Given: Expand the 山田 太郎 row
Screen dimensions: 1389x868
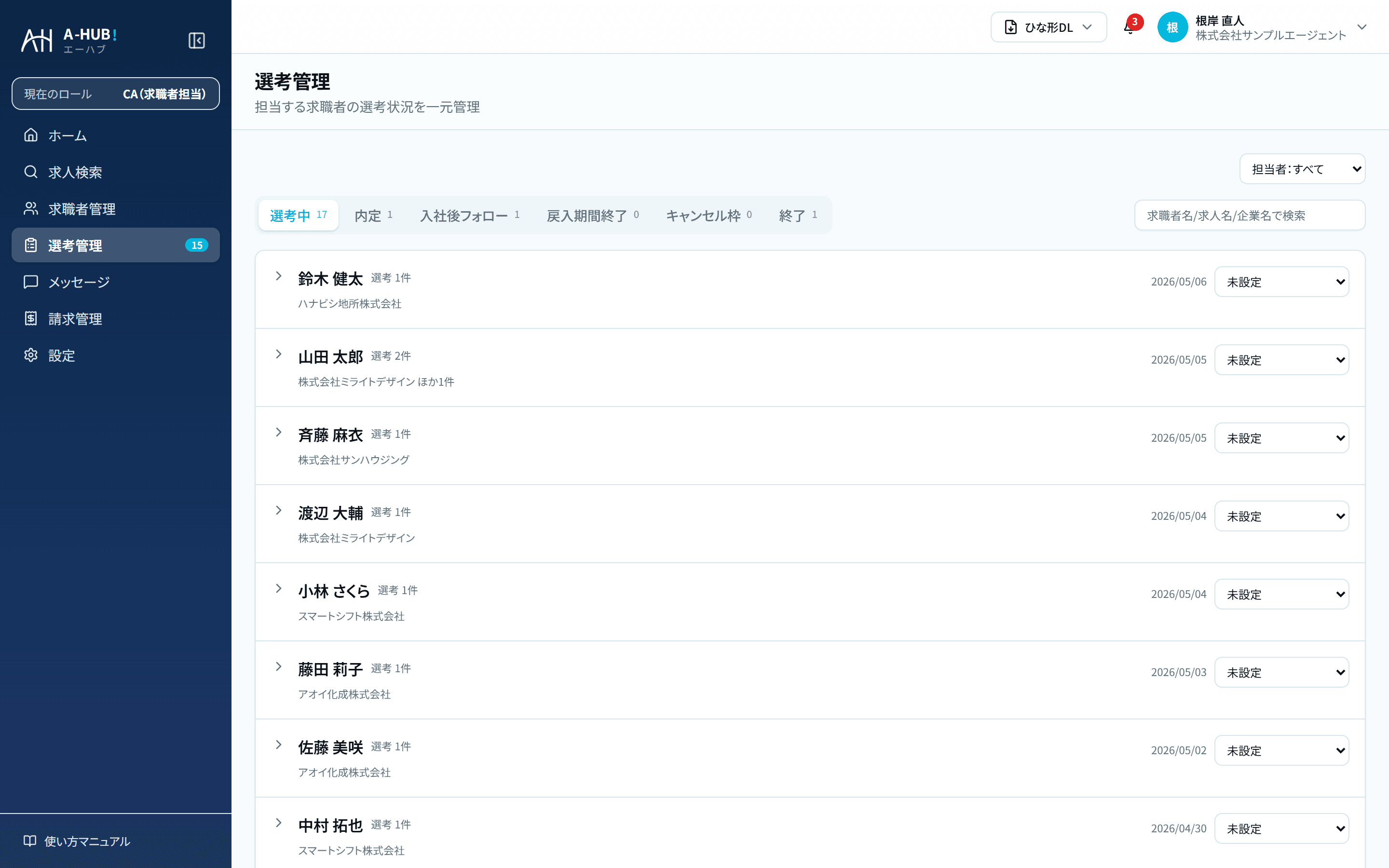Looking at the screenshot, I should [x=278, y=354].
